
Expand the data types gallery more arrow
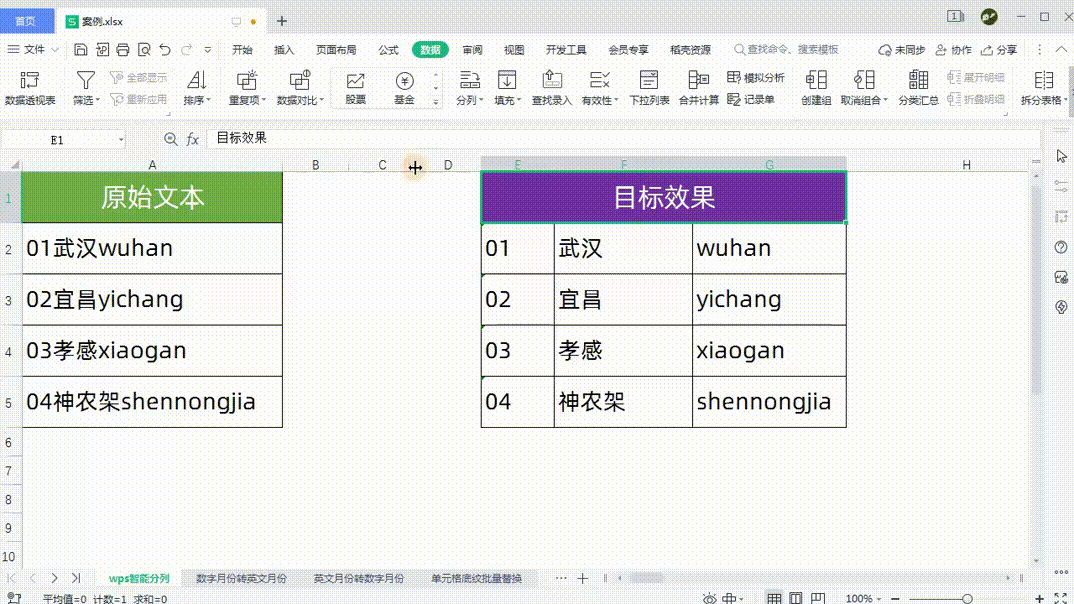[436, 101]
